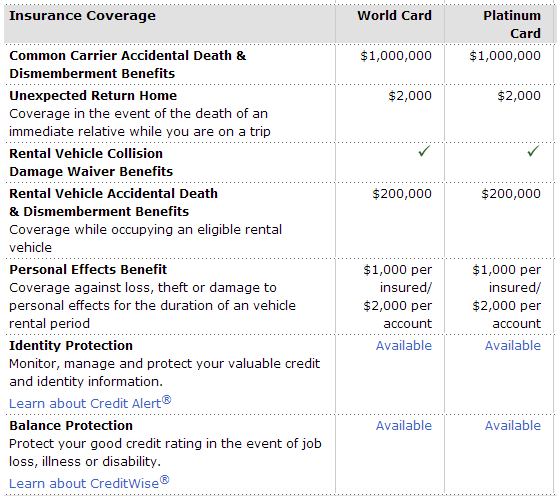Click Platinum Card checkmark for Collision Damage Waiver

tap(533, 151)
